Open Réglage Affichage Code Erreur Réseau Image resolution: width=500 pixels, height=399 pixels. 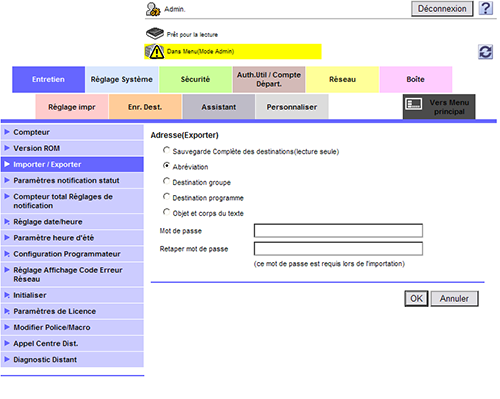tap(72, 274)
